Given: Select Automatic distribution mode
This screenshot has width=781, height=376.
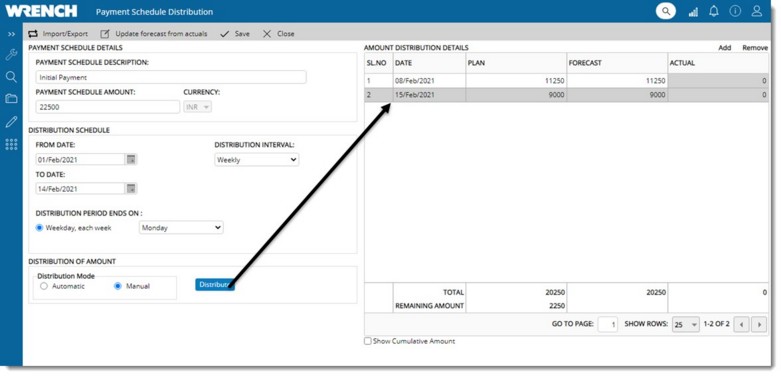Looking at the screenshot, I should 44,286.
